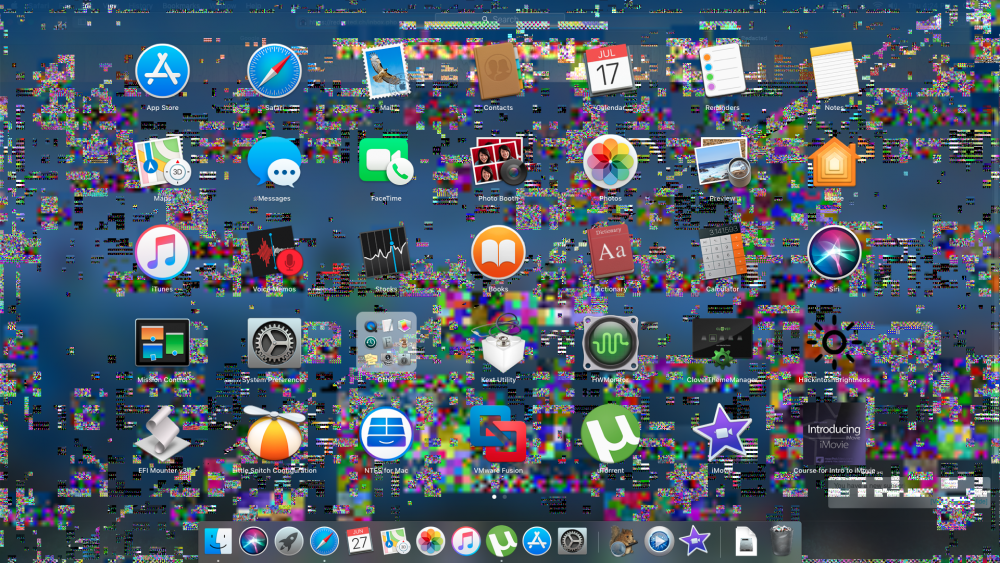Open Maps from the Dock
Viewport: 1000px width, 563px height.
coord(395,541)
